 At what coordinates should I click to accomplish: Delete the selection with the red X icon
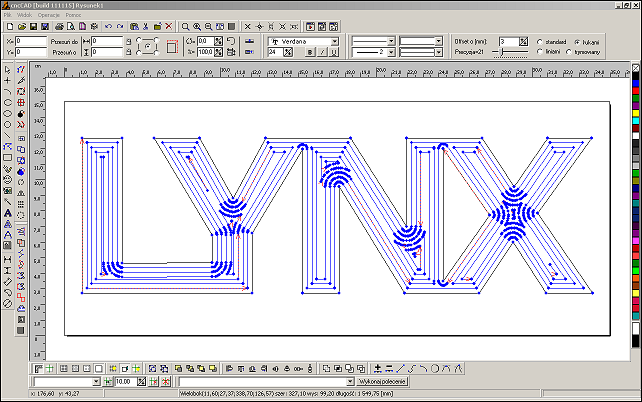[169, 27]
